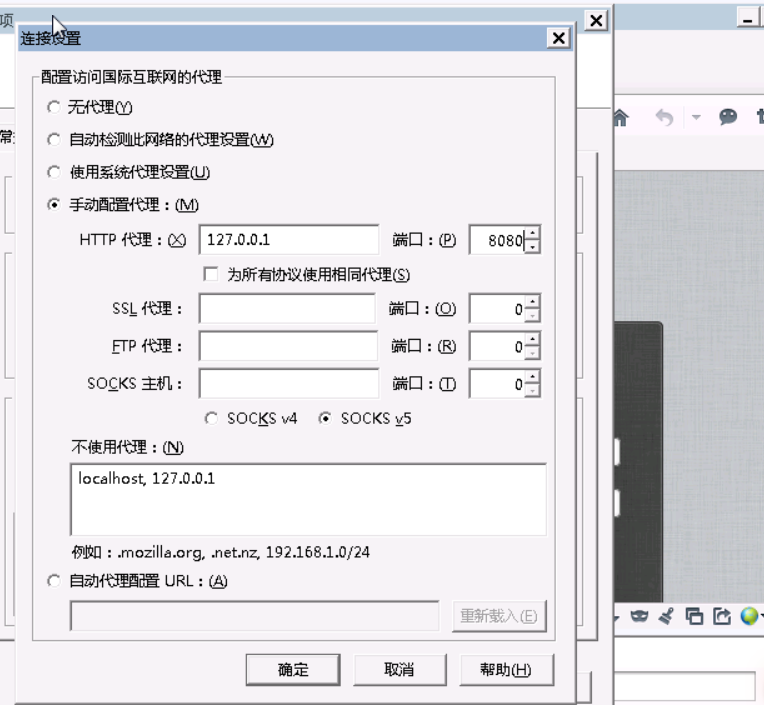764x705 pixels.
Task: Open the small dropdown arrow beside back arrow
Action: coord(696,117)
